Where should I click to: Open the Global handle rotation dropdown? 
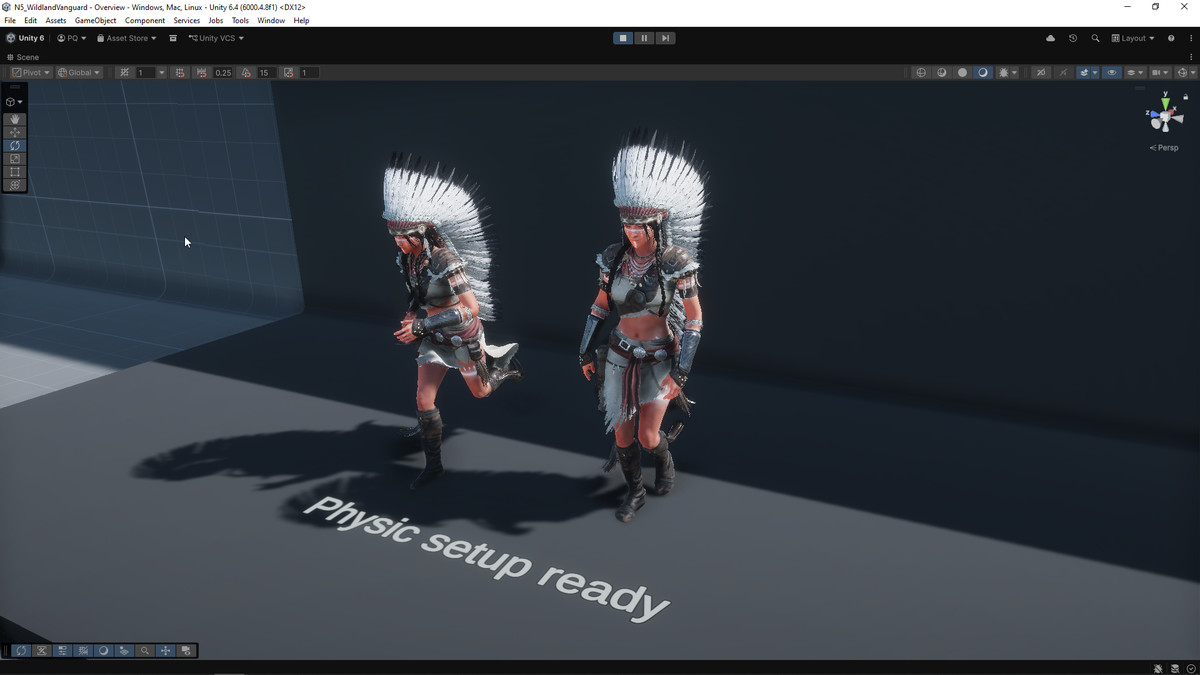coord(79,73)
